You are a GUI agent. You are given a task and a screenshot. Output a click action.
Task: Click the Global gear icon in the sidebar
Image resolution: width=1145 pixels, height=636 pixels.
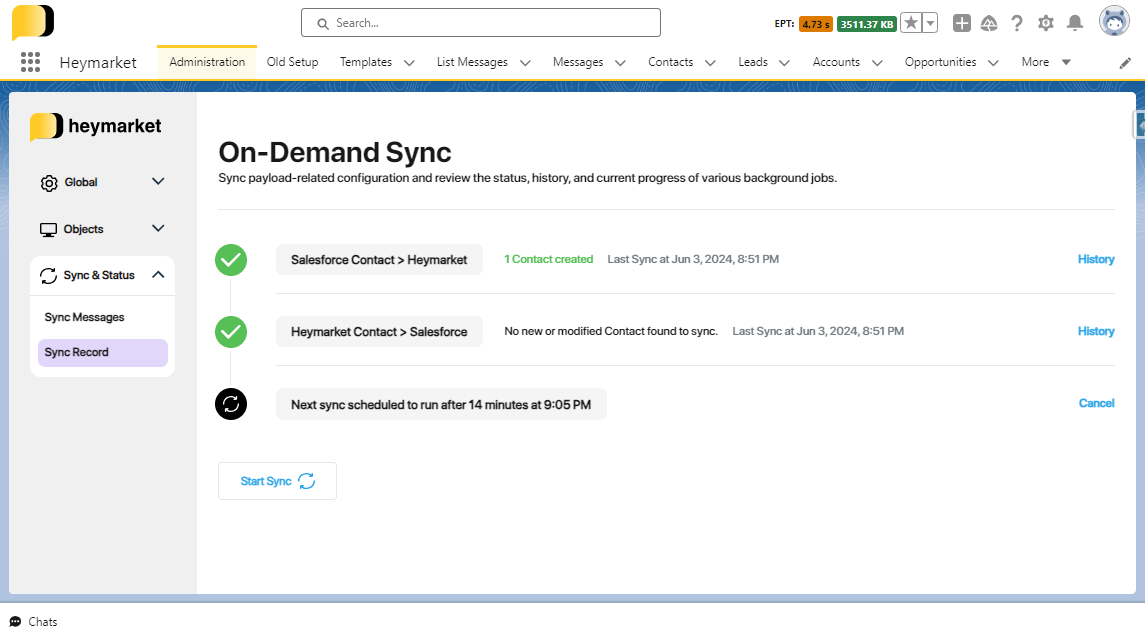(x=49, y=183)
